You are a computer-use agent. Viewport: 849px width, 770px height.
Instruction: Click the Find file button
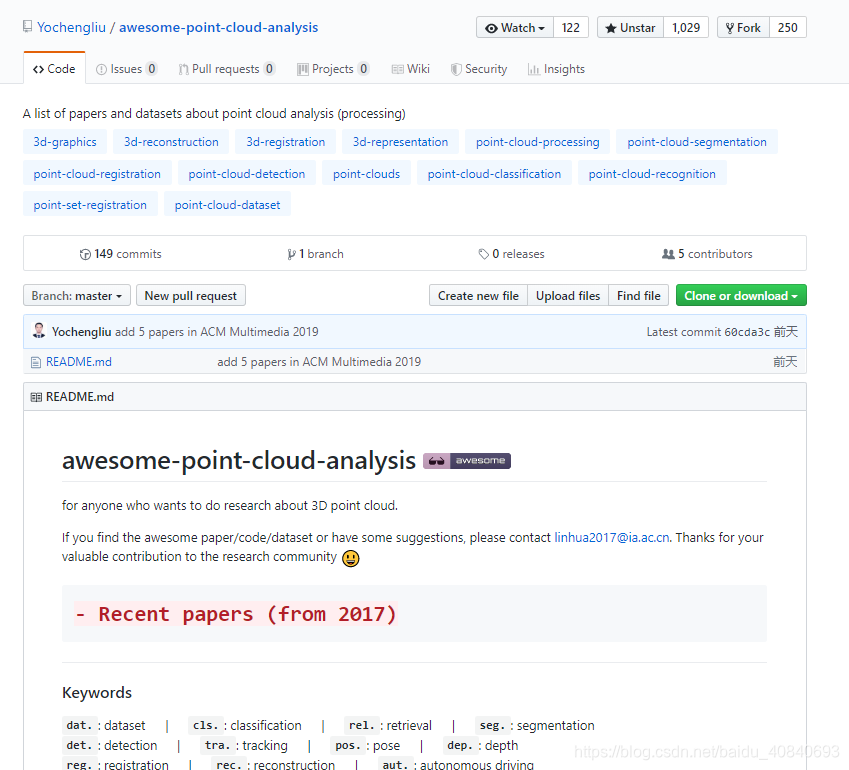click(x=639, y=296)
